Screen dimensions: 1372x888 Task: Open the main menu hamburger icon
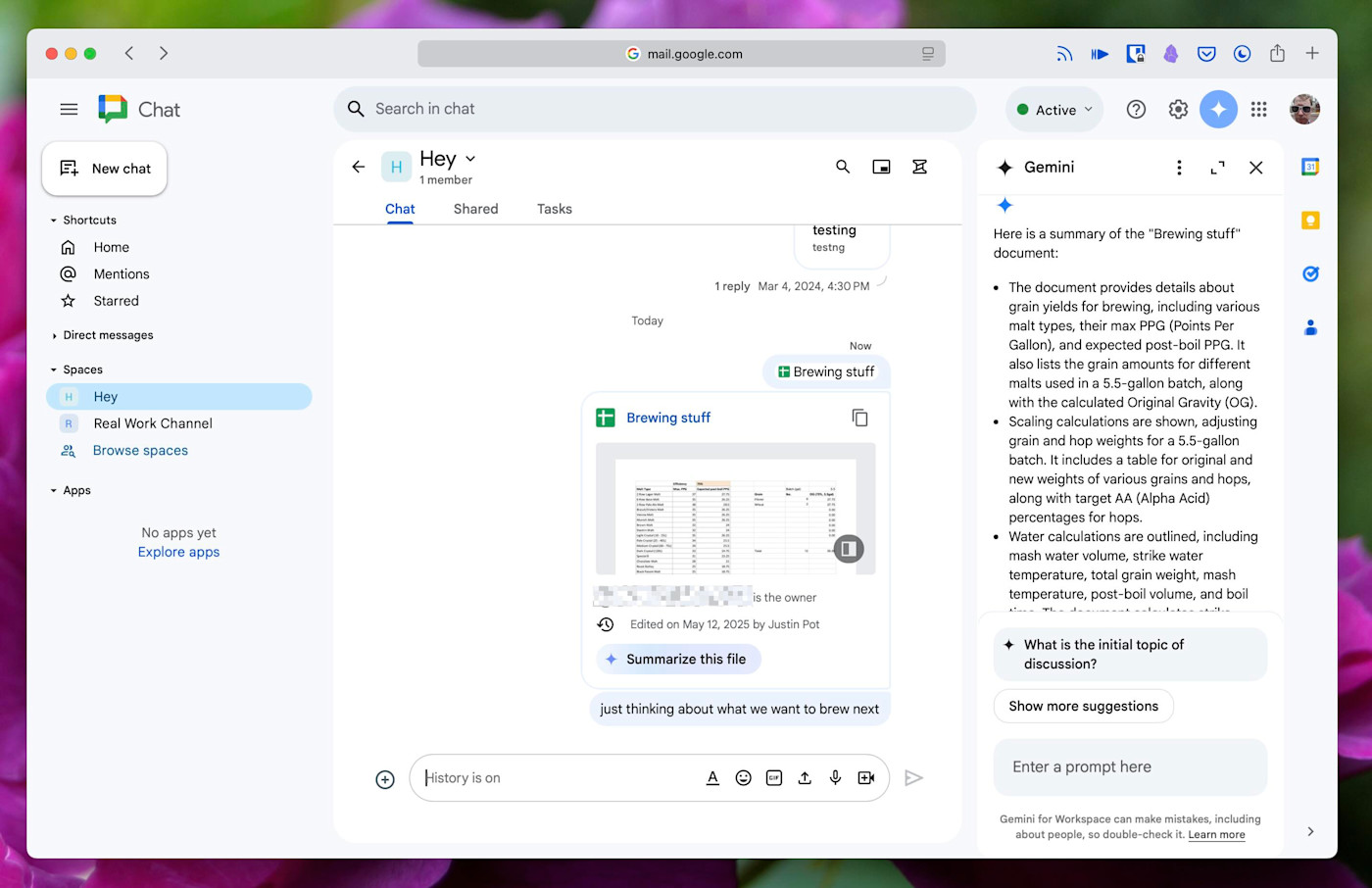click(69, 110)
